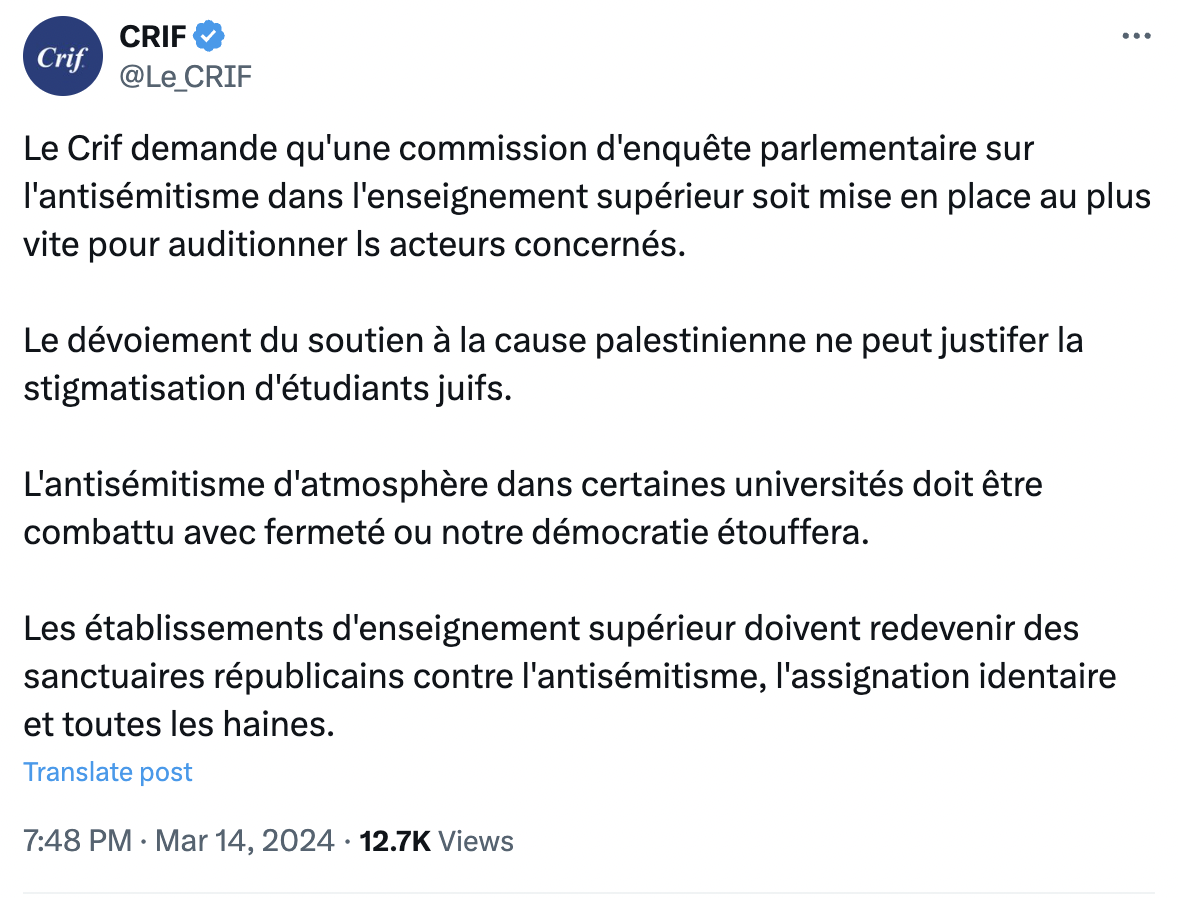Click the CRIF display name
The height and width of the screenshot is (898, 1178).
[x=153, y=36]
